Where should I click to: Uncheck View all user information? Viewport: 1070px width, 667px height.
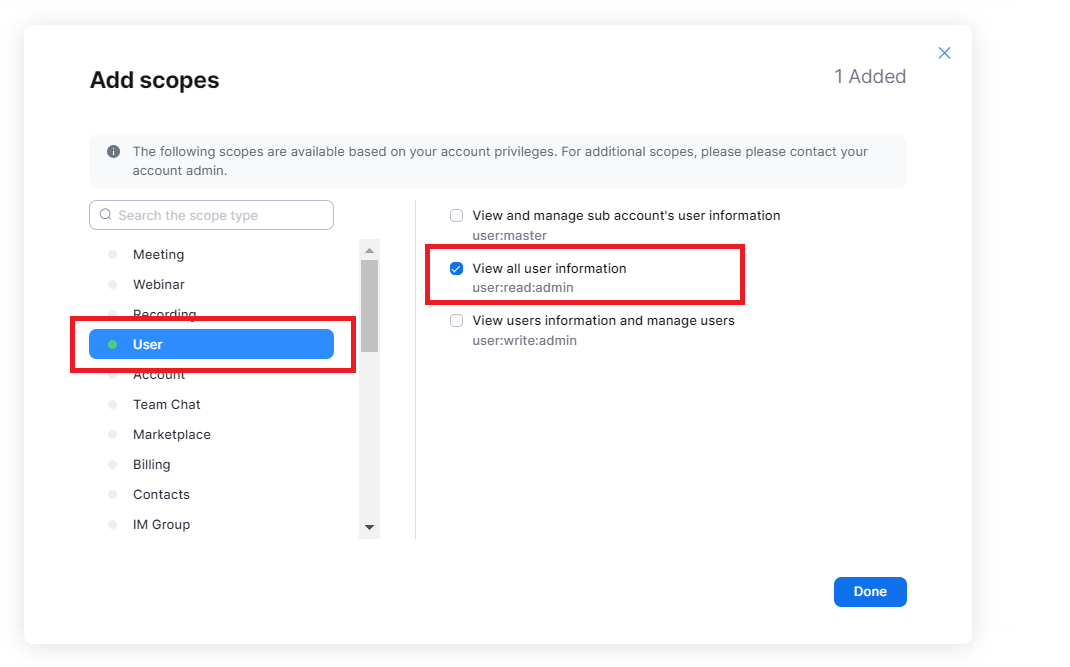[457, 269]
